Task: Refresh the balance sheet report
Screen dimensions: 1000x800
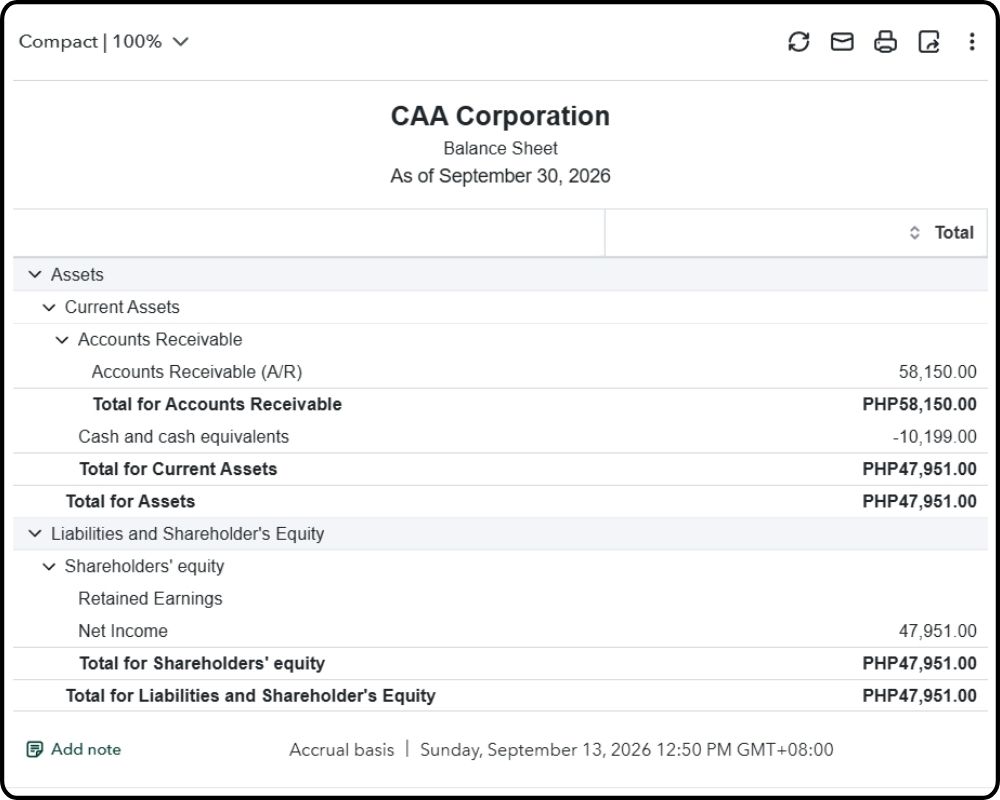Action: 798,41
